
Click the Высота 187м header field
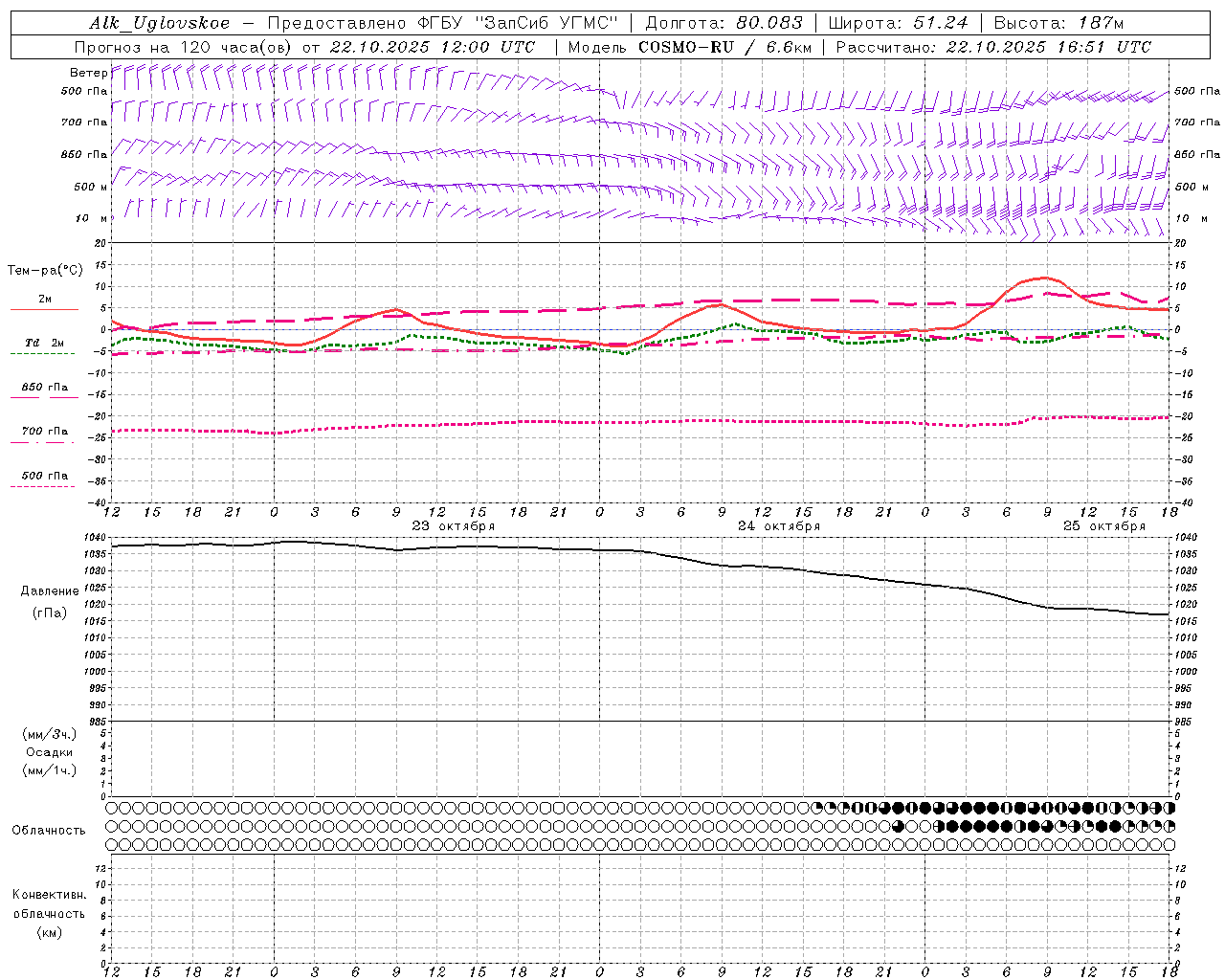tap(1058, 23)
